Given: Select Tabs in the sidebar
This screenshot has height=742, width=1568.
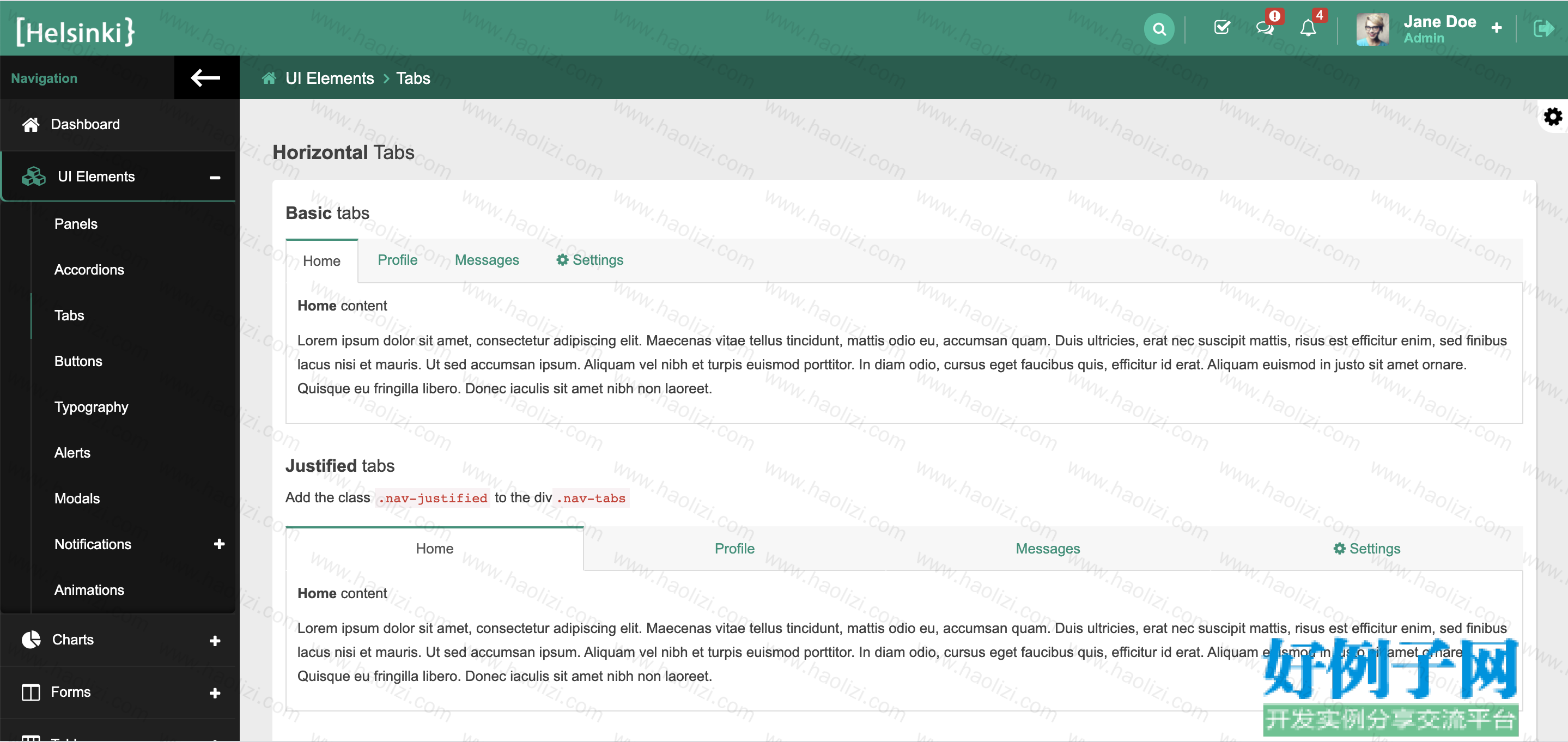Looking at the screenshot, I should (69, 315).
